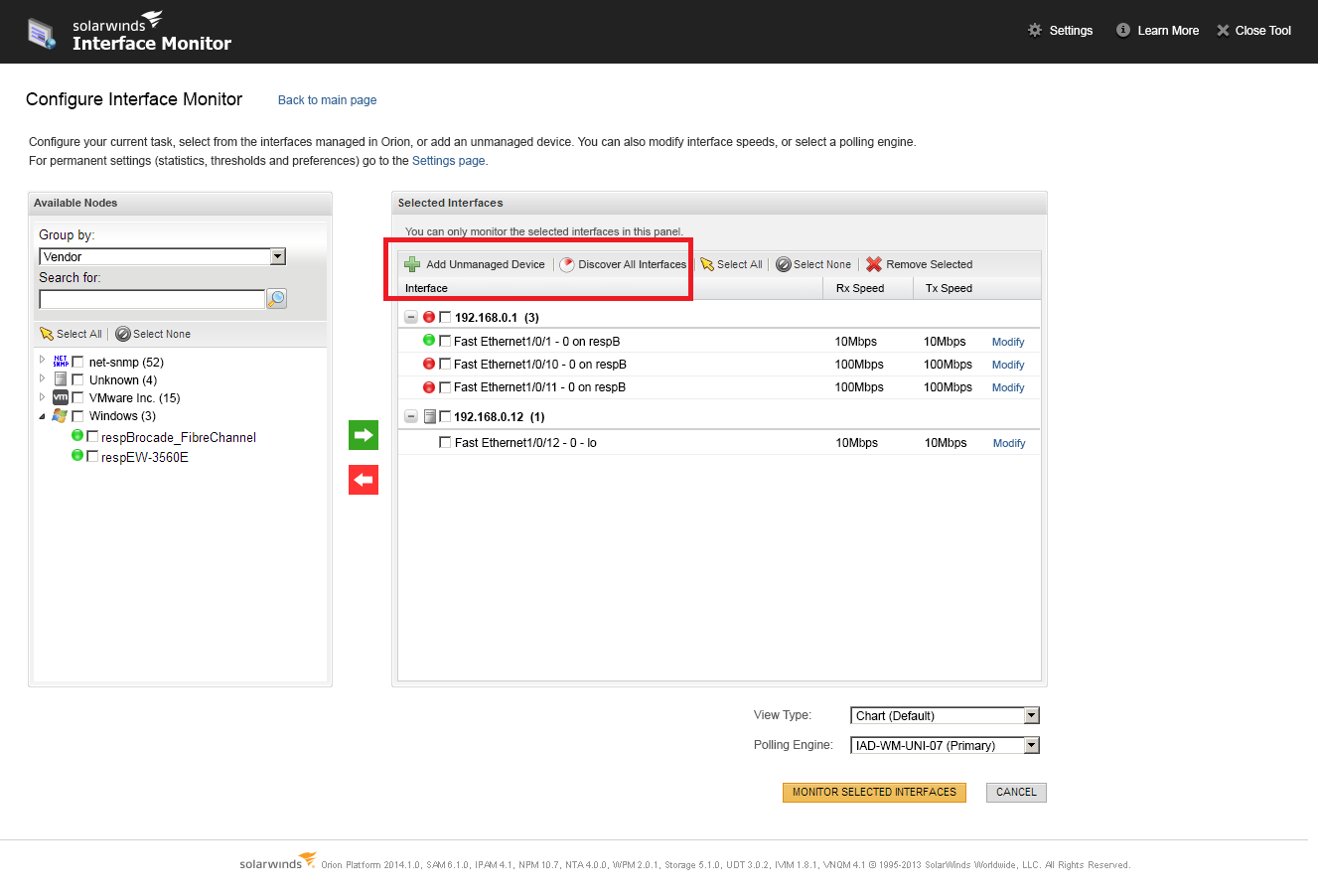Click Modify for Fast Ethernet1/0/1
This screenshot has height=896, width=1318.
(x=1008, y=342)
